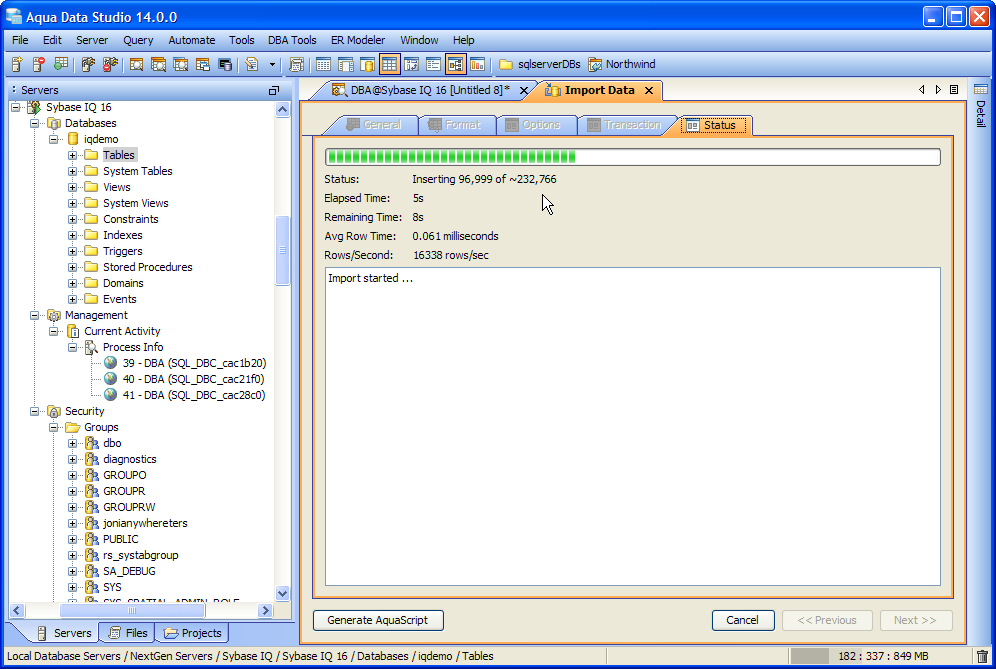Click the 'Inserting 96,999 of ~232,766' status text
The height and width of the screenshot is (669, 996).
pos(484,179)
